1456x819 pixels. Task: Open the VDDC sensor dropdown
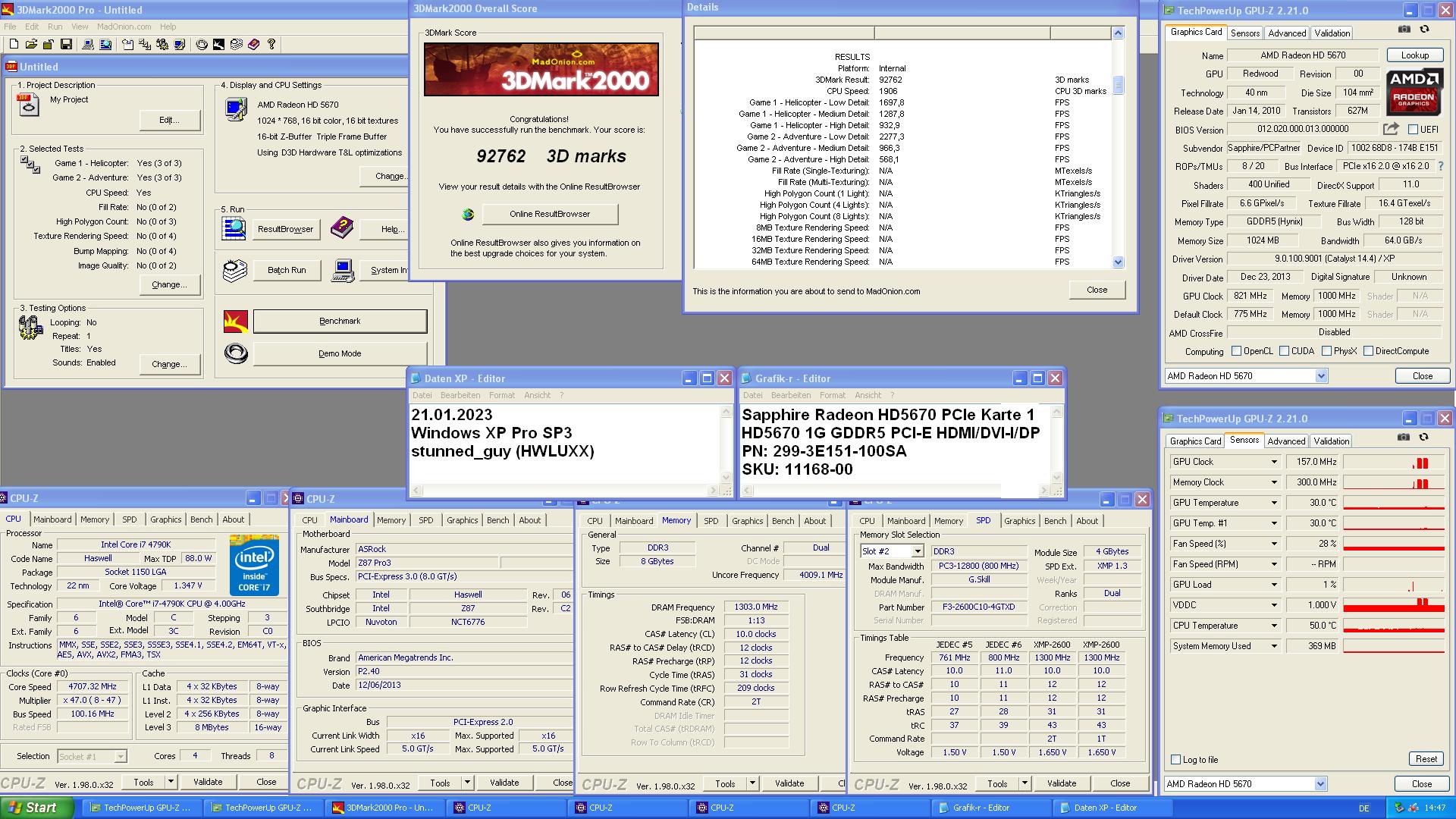(x=1274, y=605)
